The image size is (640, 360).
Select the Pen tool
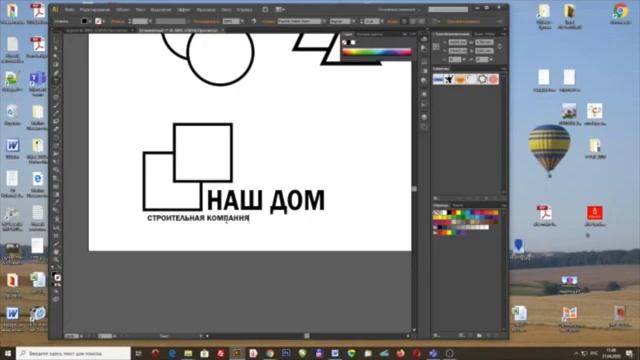point(56,73)
